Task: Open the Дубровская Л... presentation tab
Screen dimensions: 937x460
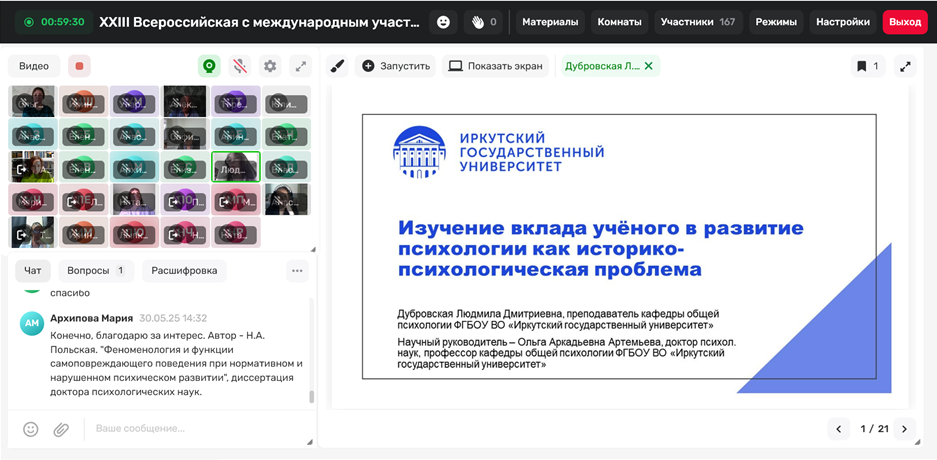Action: [x=602, y=66]
